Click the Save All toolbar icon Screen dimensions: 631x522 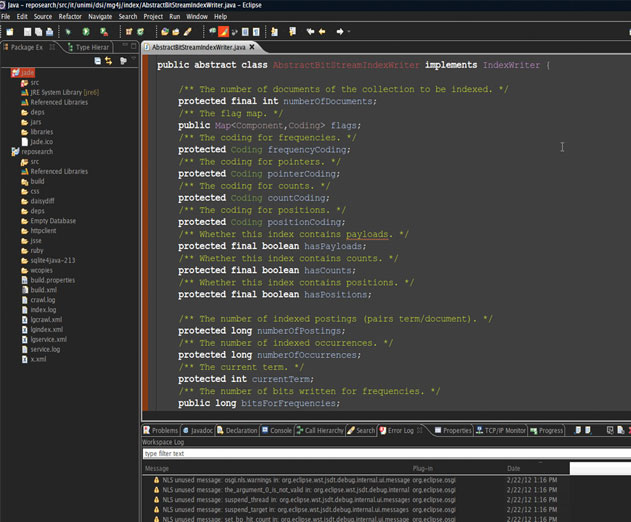point(38,31)
